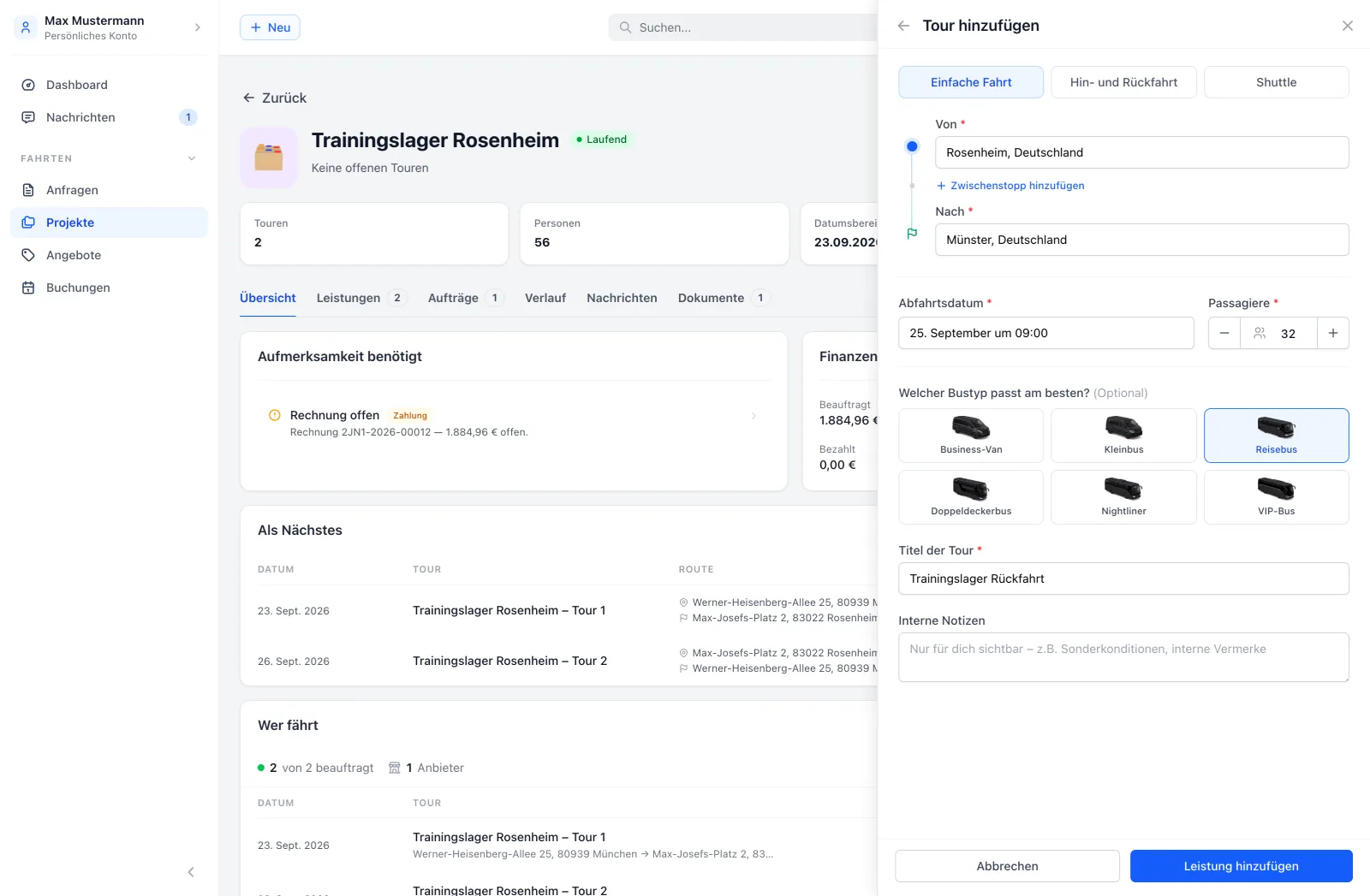This screenshot has height=896, width=1370.
Task: Click the search magnifier icon
Action: tap(626, 27)
